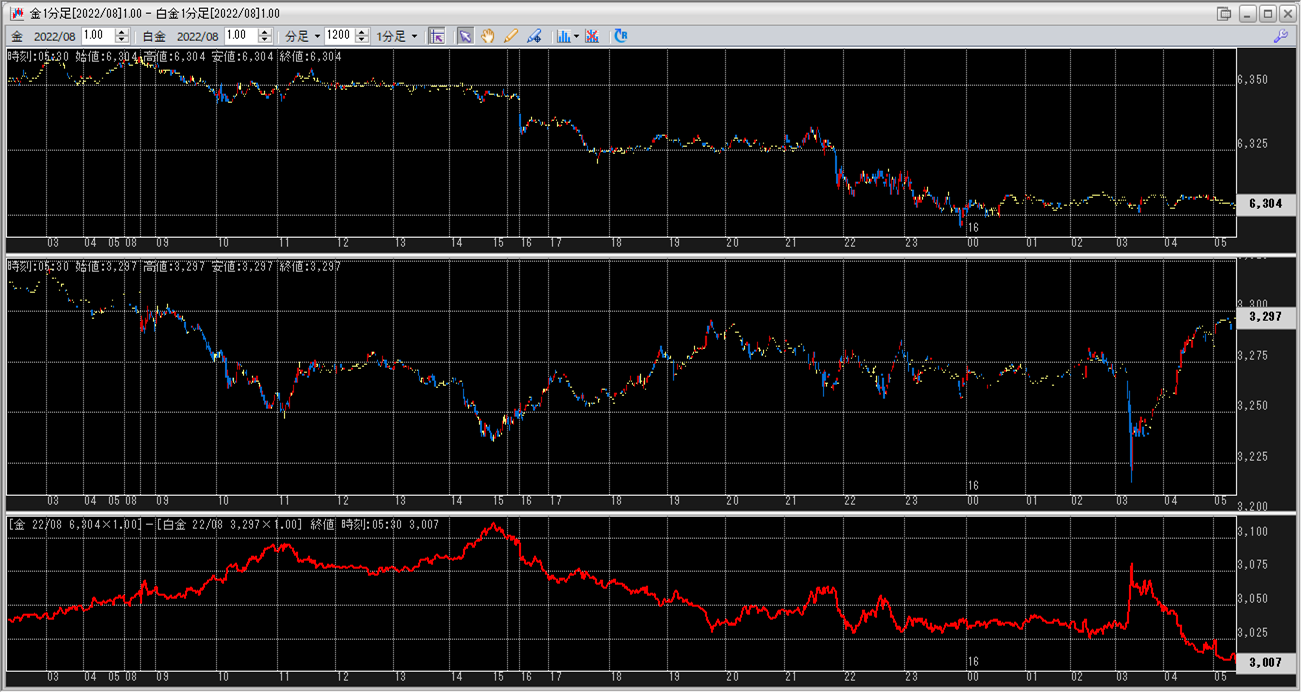1301x693 pixels.
Task: Click the bar chart indicator icon
Action: coord(564,35)
